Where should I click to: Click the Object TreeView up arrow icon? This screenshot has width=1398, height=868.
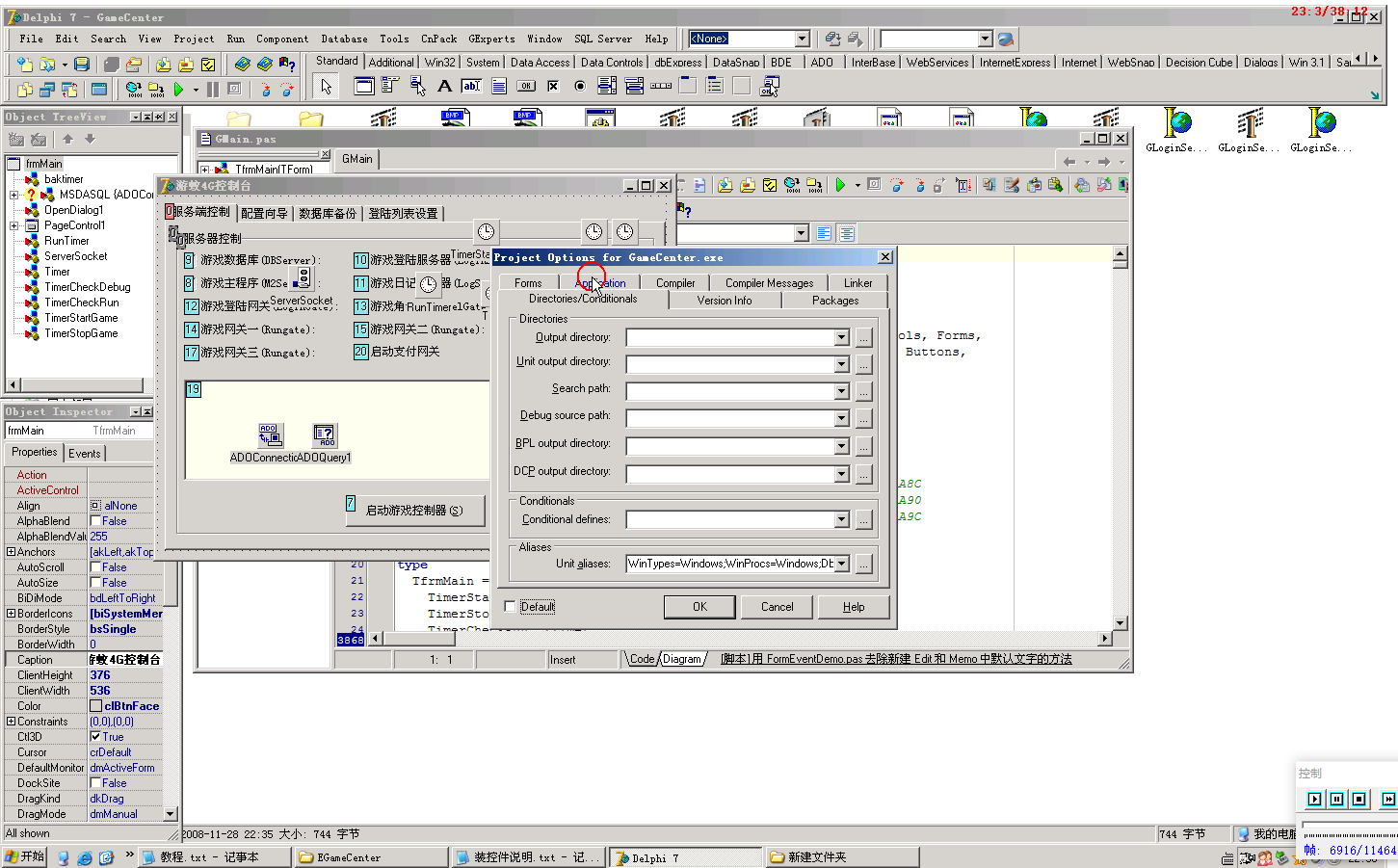[x=68, y=140]
